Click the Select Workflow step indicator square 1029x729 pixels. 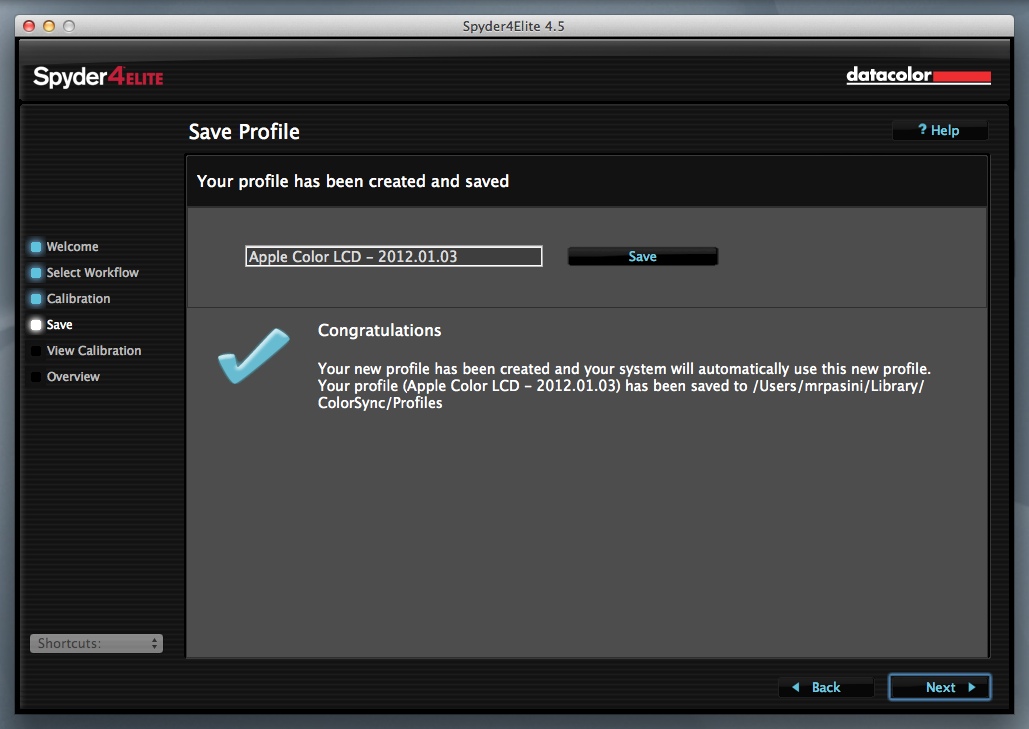[36, 273]
